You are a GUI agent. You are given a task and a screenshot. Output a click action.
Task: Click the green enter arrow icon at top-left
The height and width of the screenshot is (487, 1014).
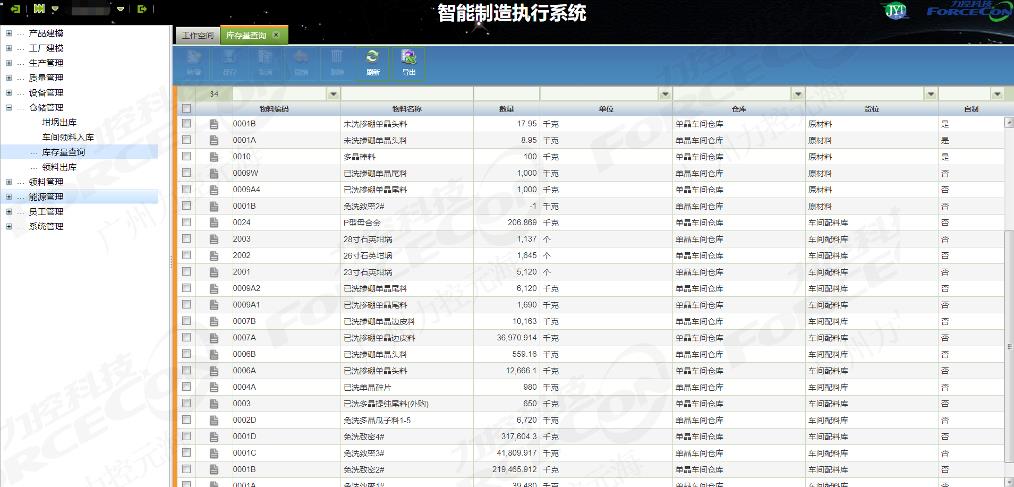point(16,9)
